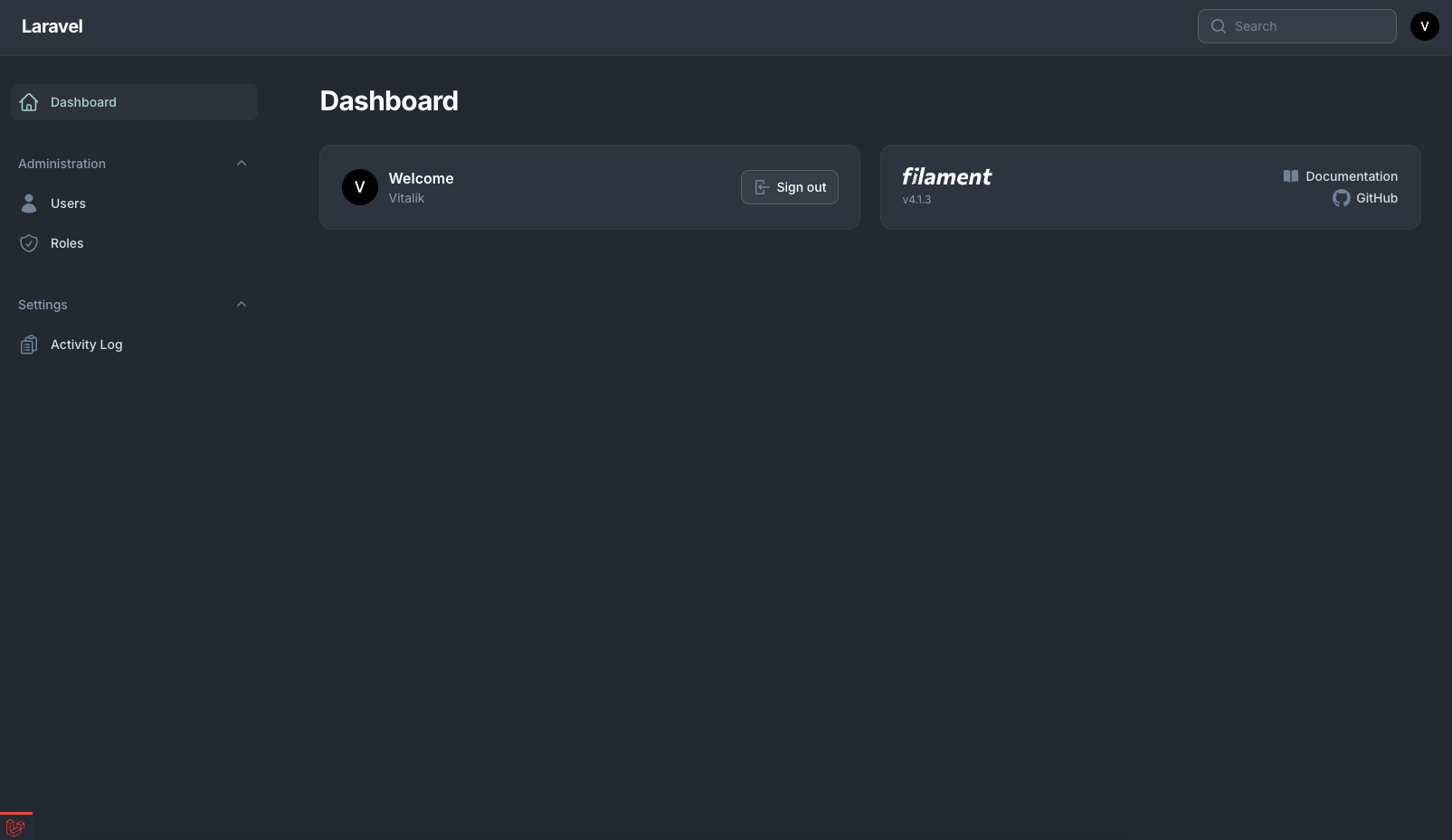Image resolution: width=1452 pixels, height=840 pixels.
Task: Click the Laravel brand logo text
Action: [x=52, y=26]
